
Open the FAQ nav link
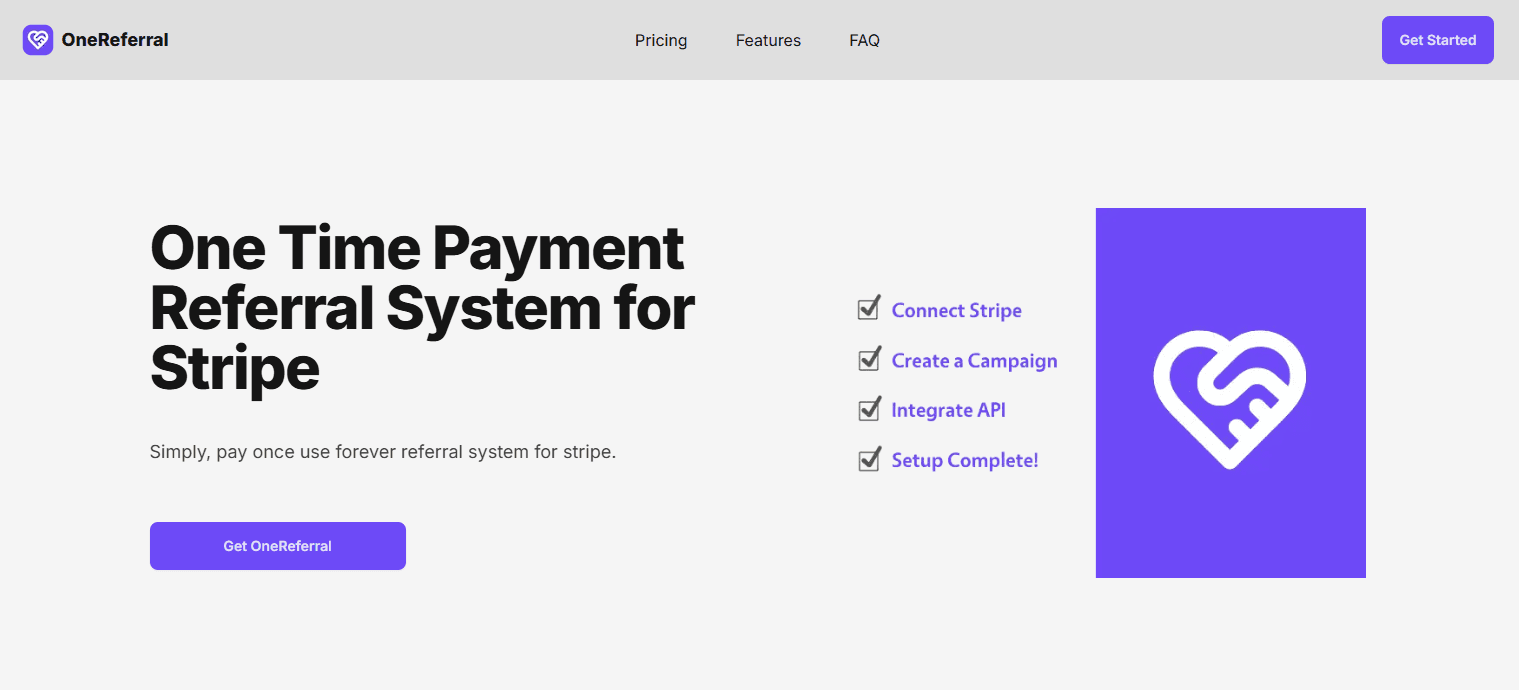tap(864, 40)
